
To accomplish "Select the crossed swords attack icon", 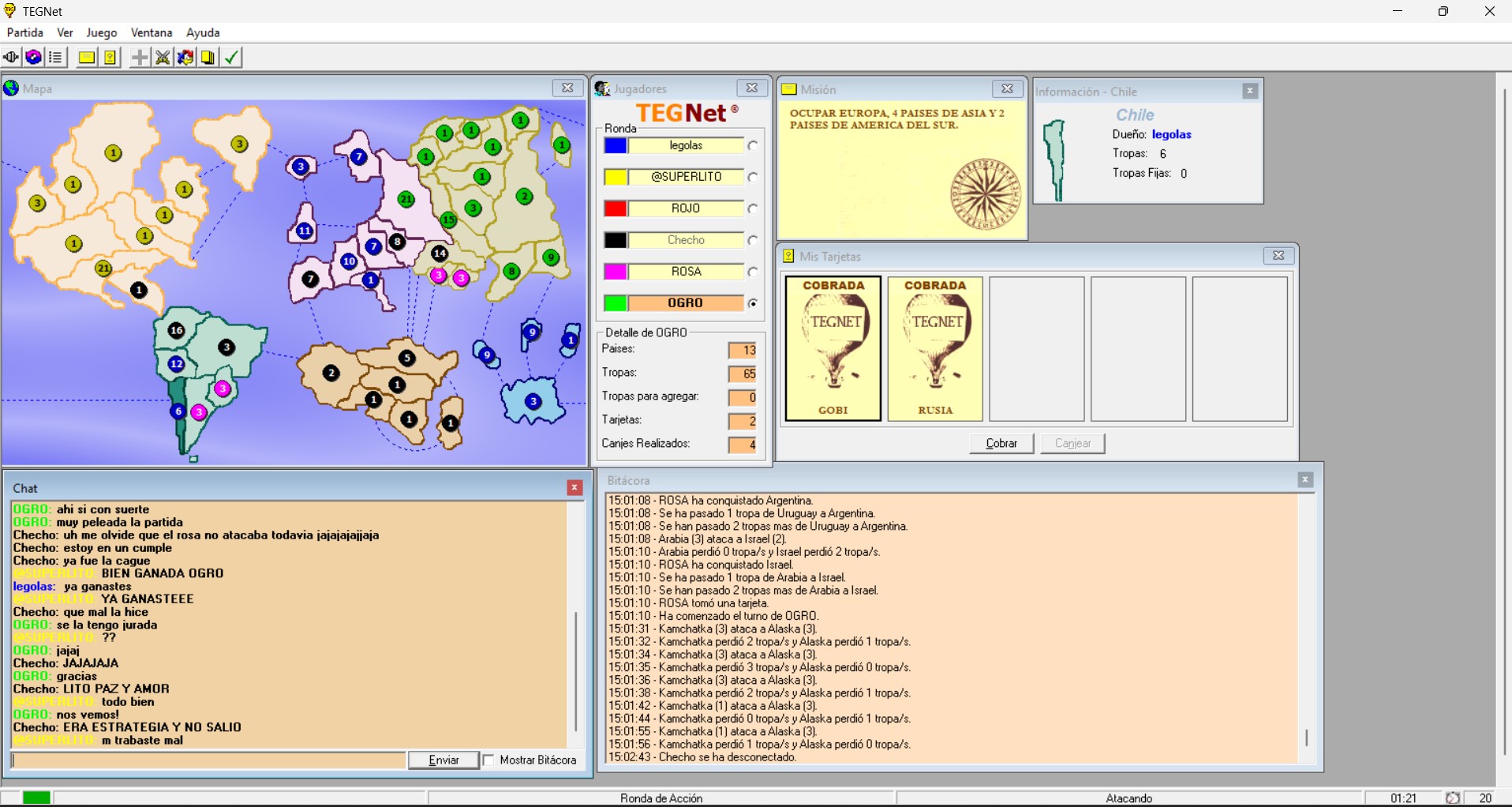I will click(163, 58).
